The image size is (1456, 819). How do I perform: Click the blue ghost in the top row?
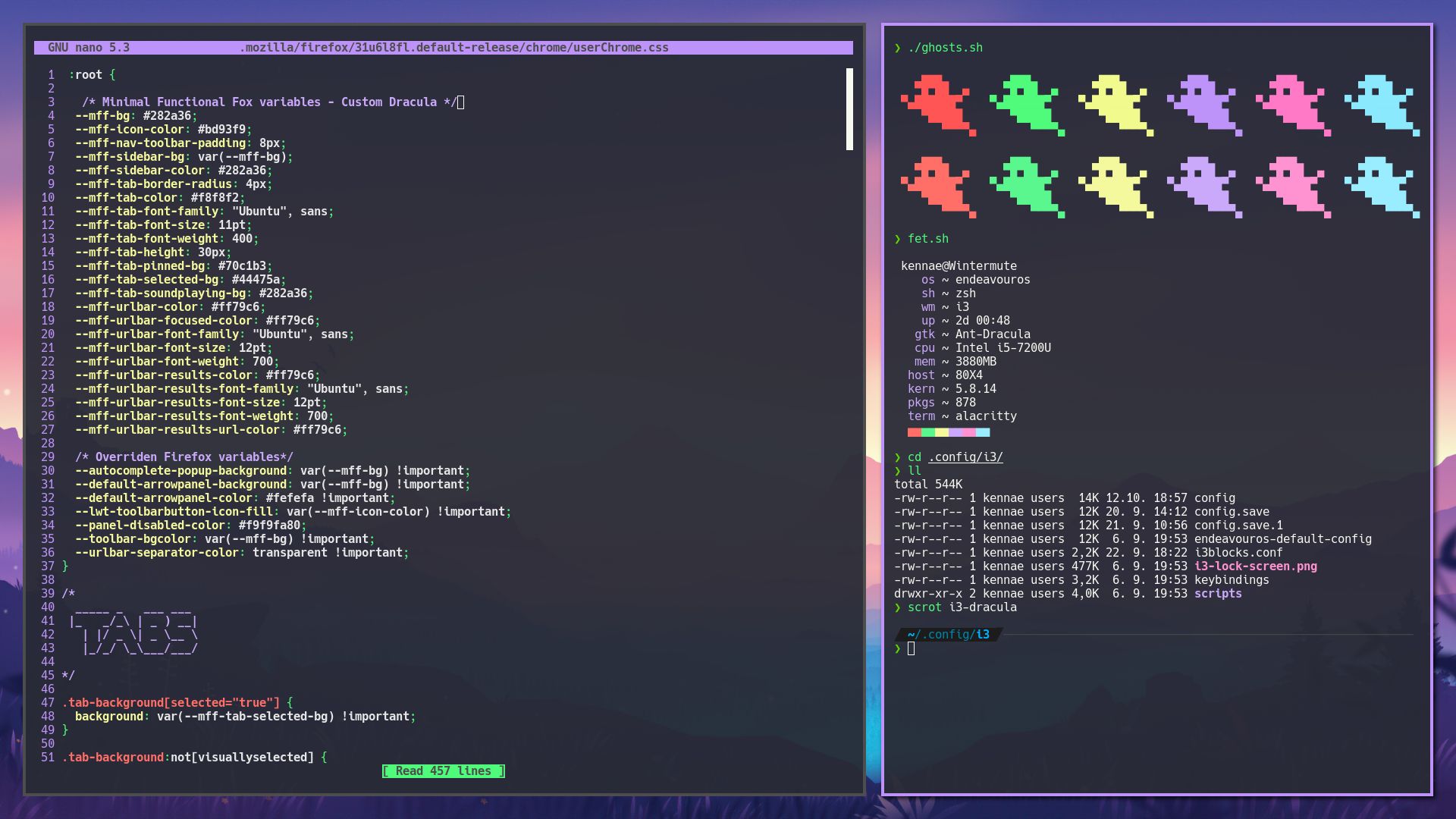[1380, 106]
